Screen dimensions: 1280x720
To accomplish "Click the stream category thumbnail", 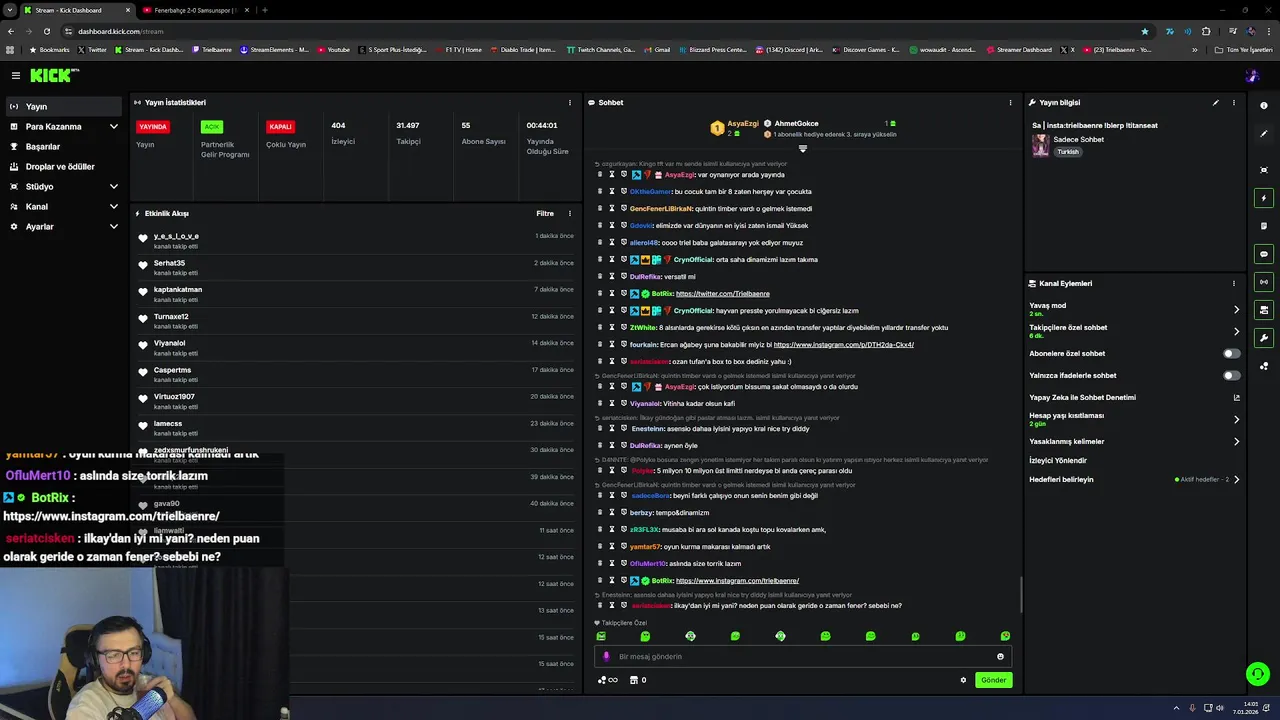I will [1041, 146].
